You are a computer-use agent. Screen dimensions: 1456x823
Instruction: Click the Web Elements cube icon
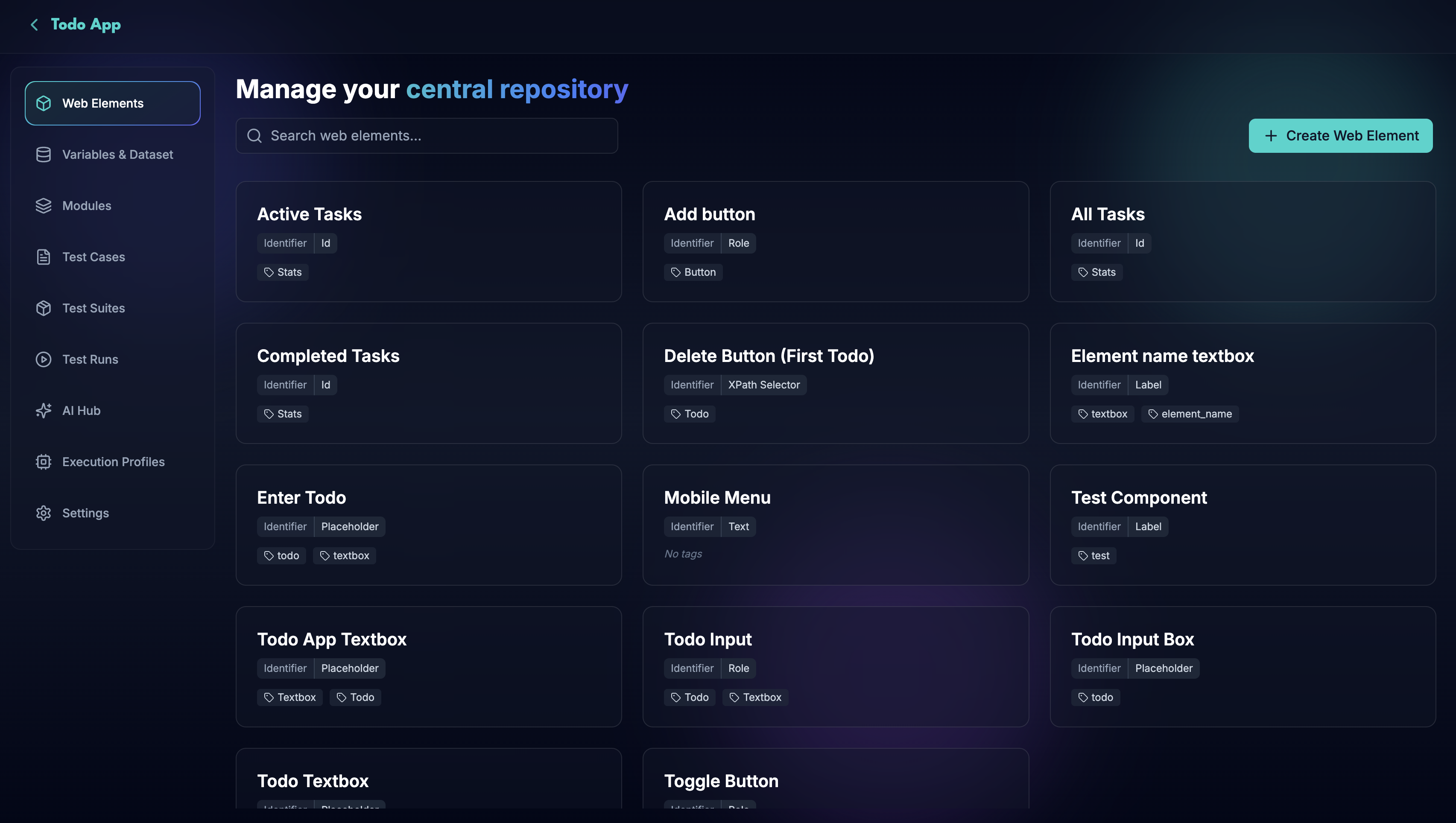(44, 103)
